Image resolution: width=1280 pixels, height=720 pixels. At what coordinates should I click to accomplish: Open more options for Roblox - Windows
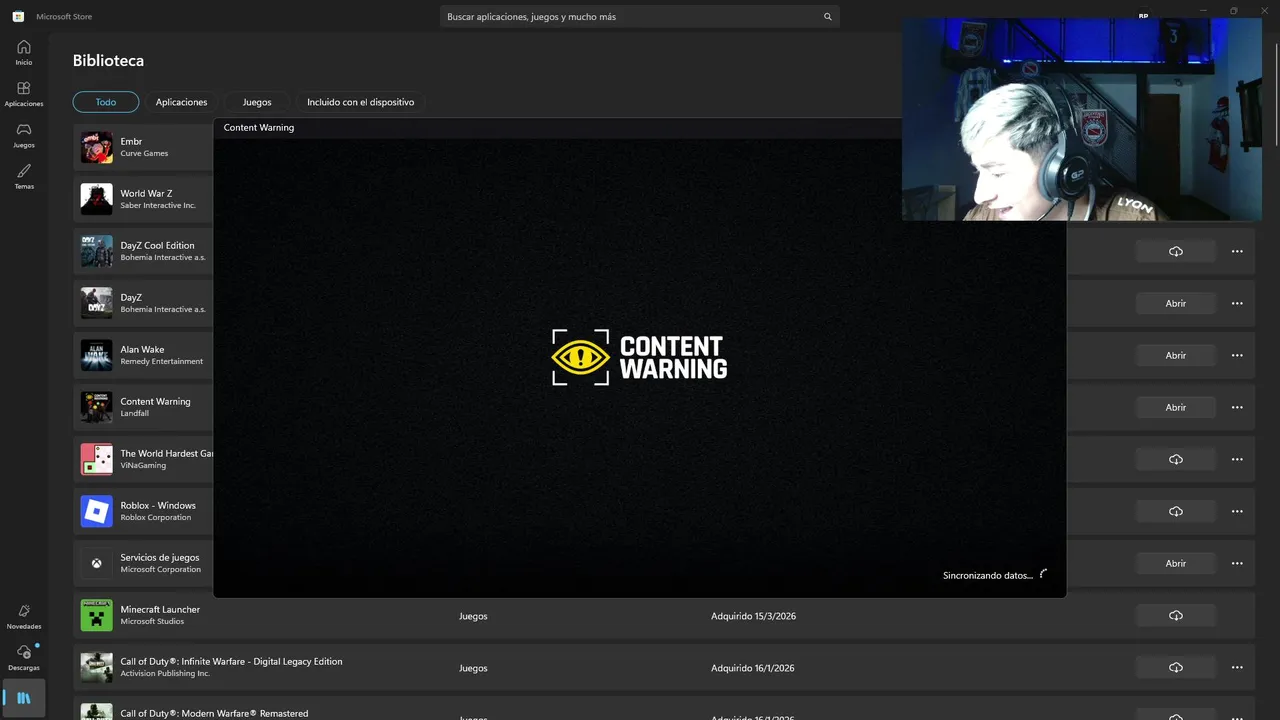pos(1237,511)
